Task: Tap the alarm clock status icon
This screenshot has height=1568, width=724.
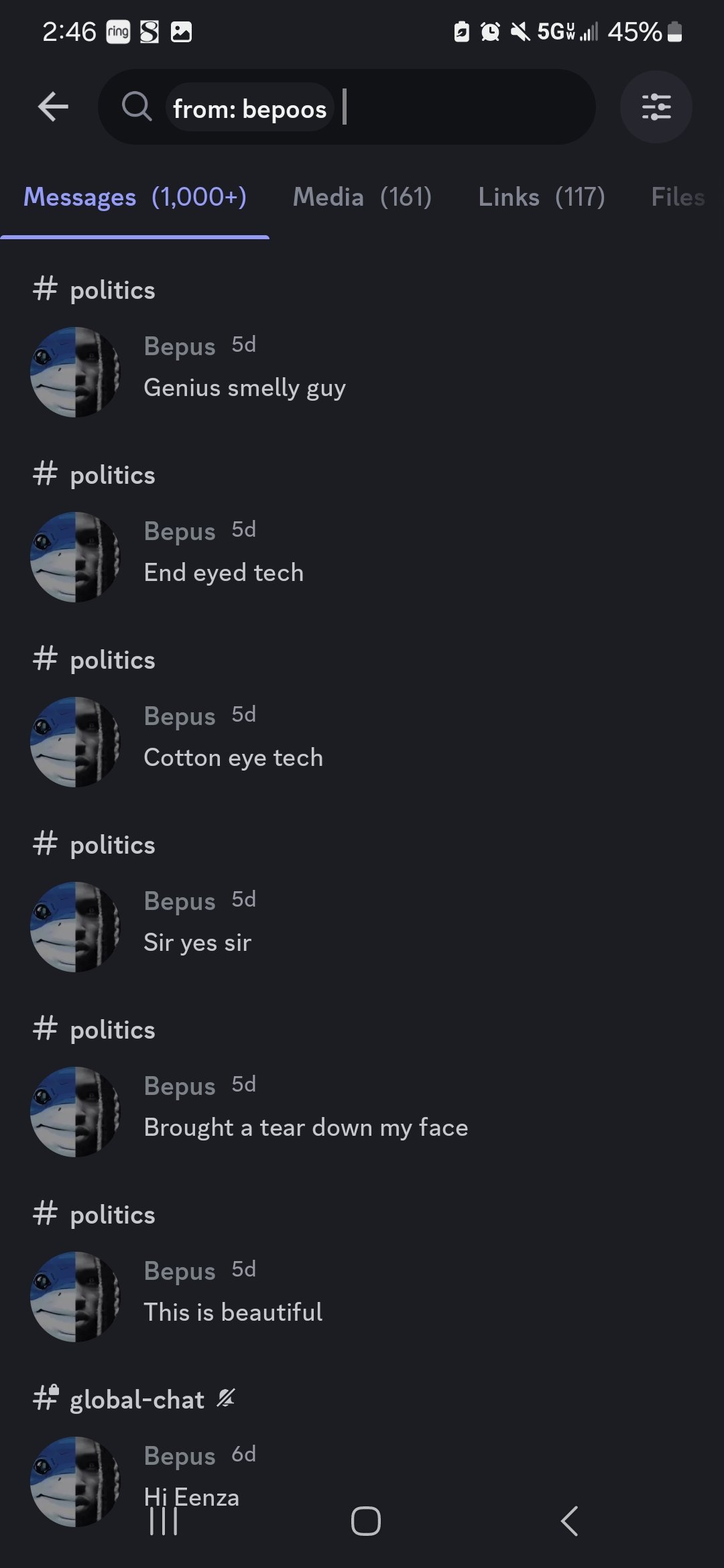Action: click(490, 31)
